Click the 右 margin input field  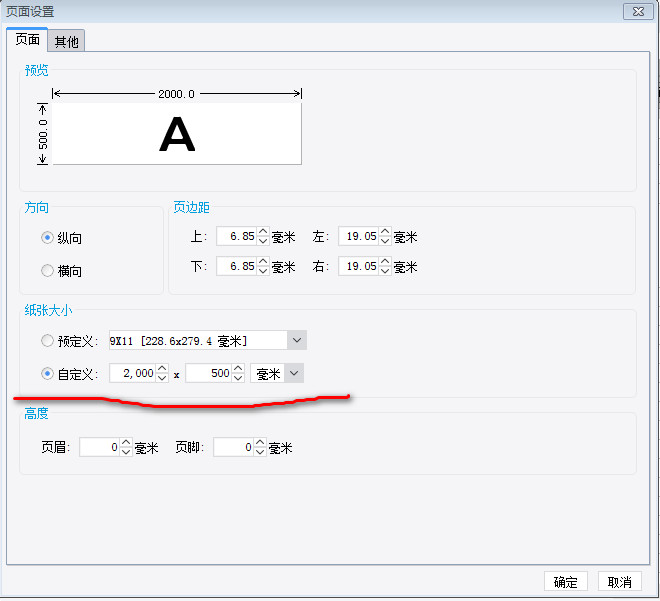[358, 266]
